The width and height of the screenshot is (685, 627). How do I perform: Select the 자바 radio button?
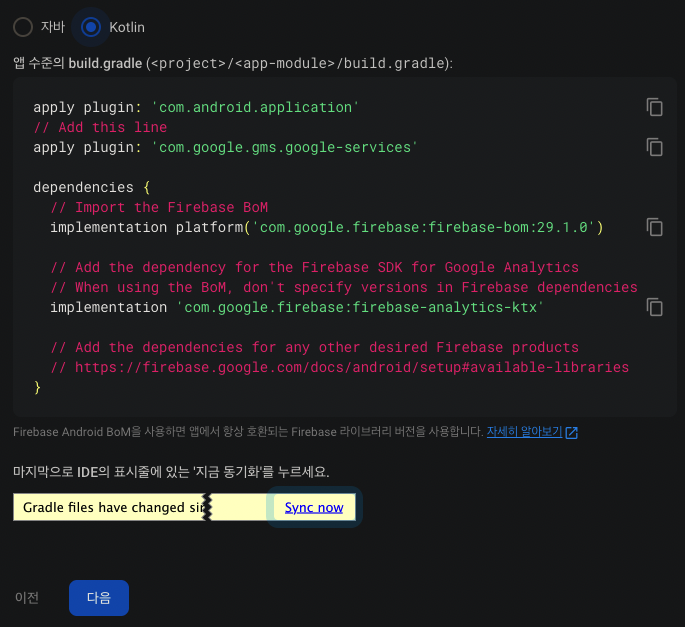point(23,27)
